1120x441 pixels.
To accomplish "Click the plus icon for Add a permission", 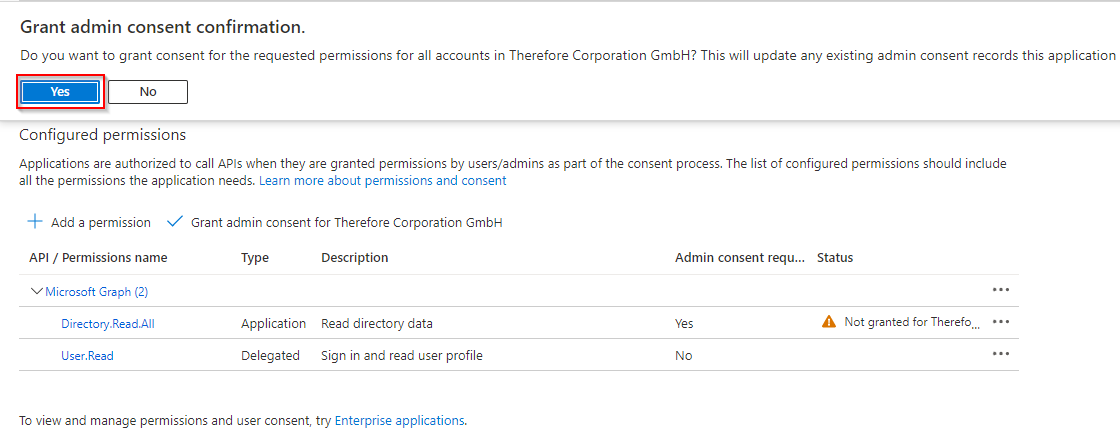I will pos(34,222).
